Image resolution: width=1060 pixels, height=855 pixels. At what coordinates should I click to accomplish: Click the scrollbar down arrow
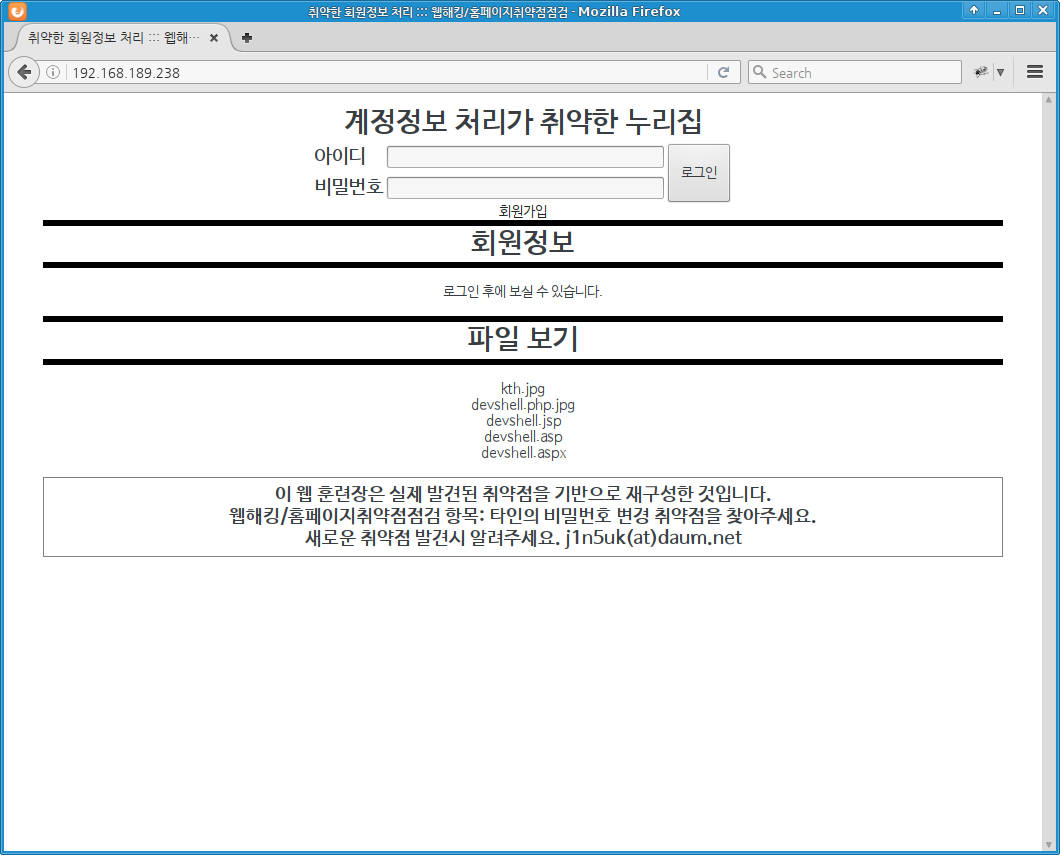coord(1049,845)
